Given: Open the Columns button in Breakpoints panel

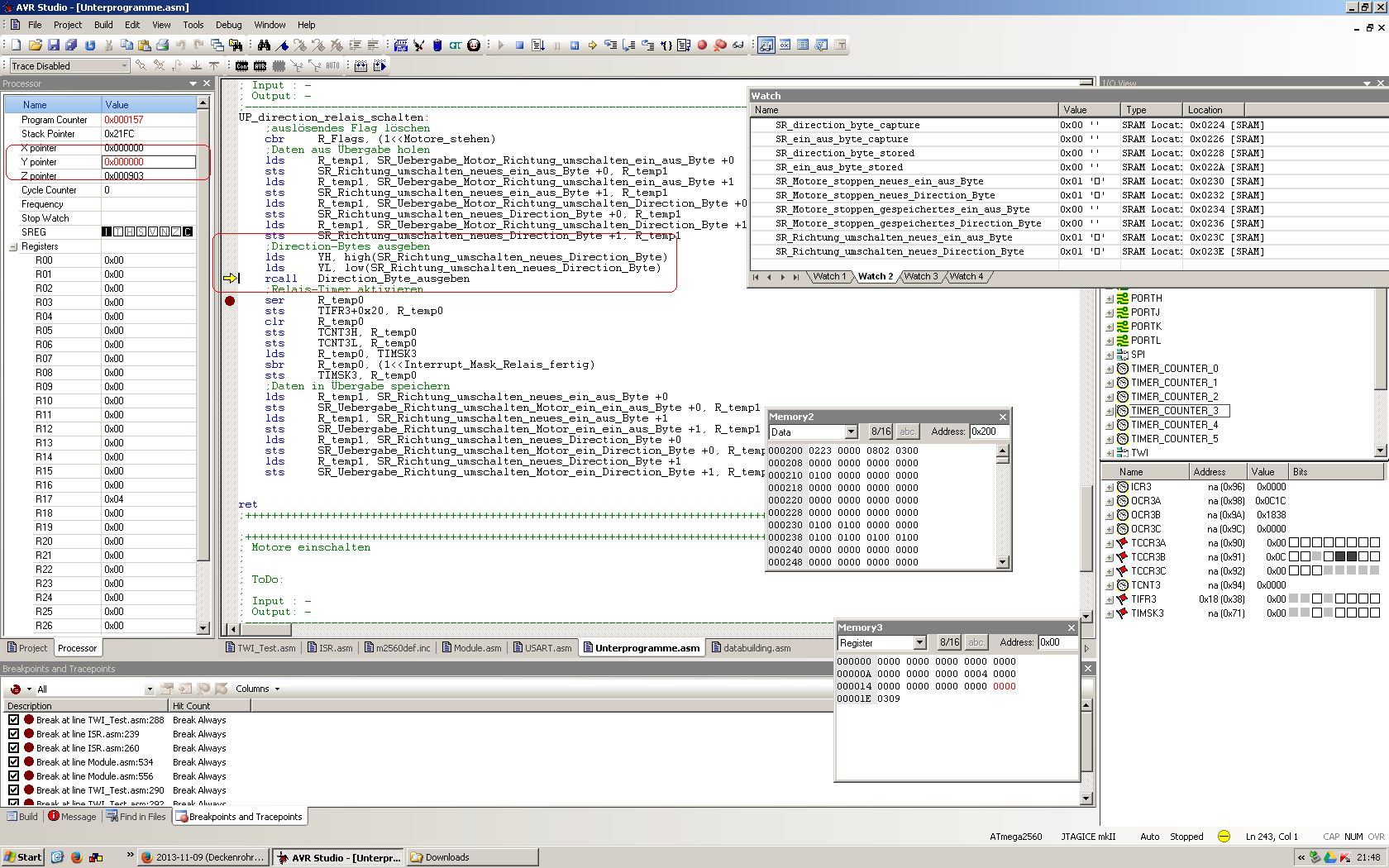Looking at the screenshot, I should coord(257,689).
